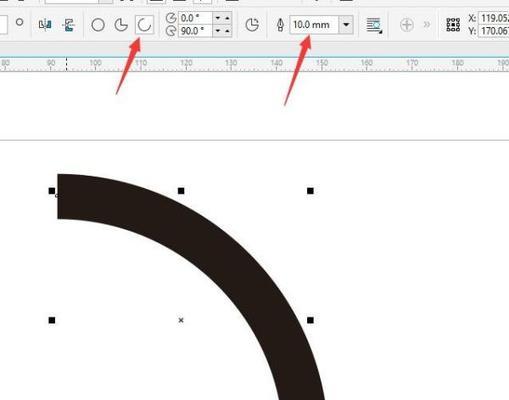Click the Y position field
This screenshot has height=400, width=509.
(494, 31)
